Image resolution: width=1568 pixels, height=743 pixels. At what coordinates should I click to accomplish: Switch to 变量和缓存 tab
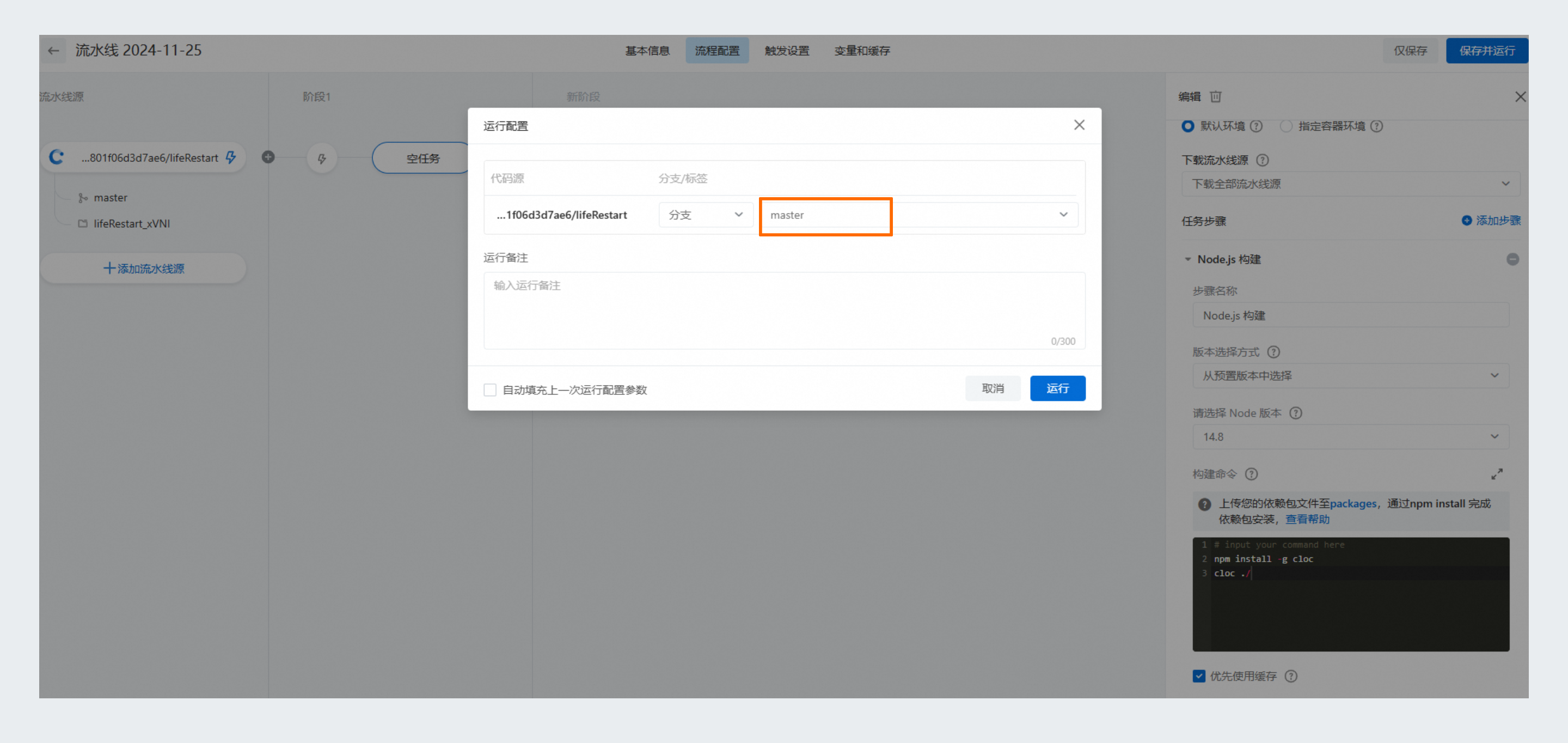[862, 51]
